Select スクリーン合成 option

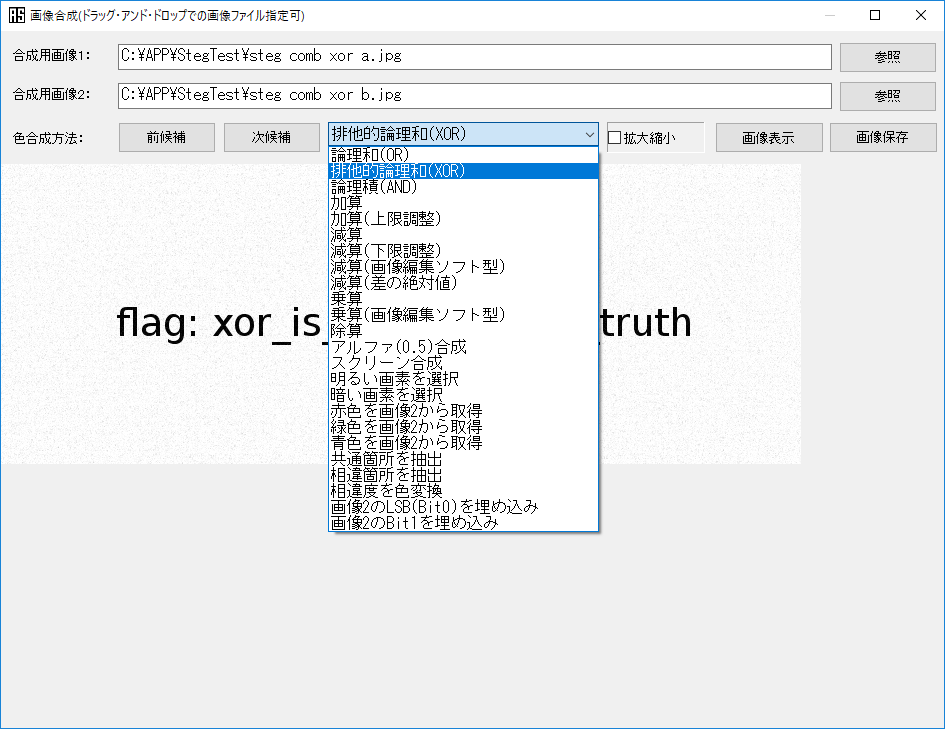pos(463,363)
